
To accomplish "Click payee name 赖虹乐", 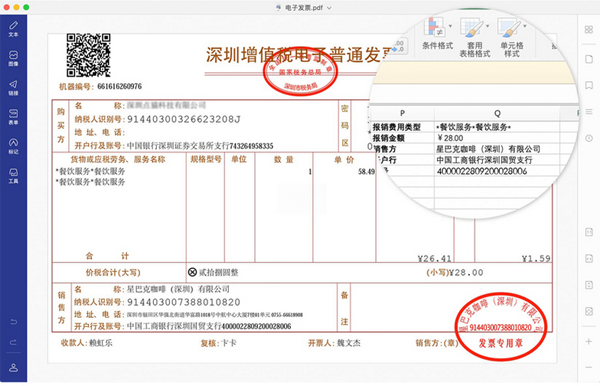I will click(x=101, y=343).
